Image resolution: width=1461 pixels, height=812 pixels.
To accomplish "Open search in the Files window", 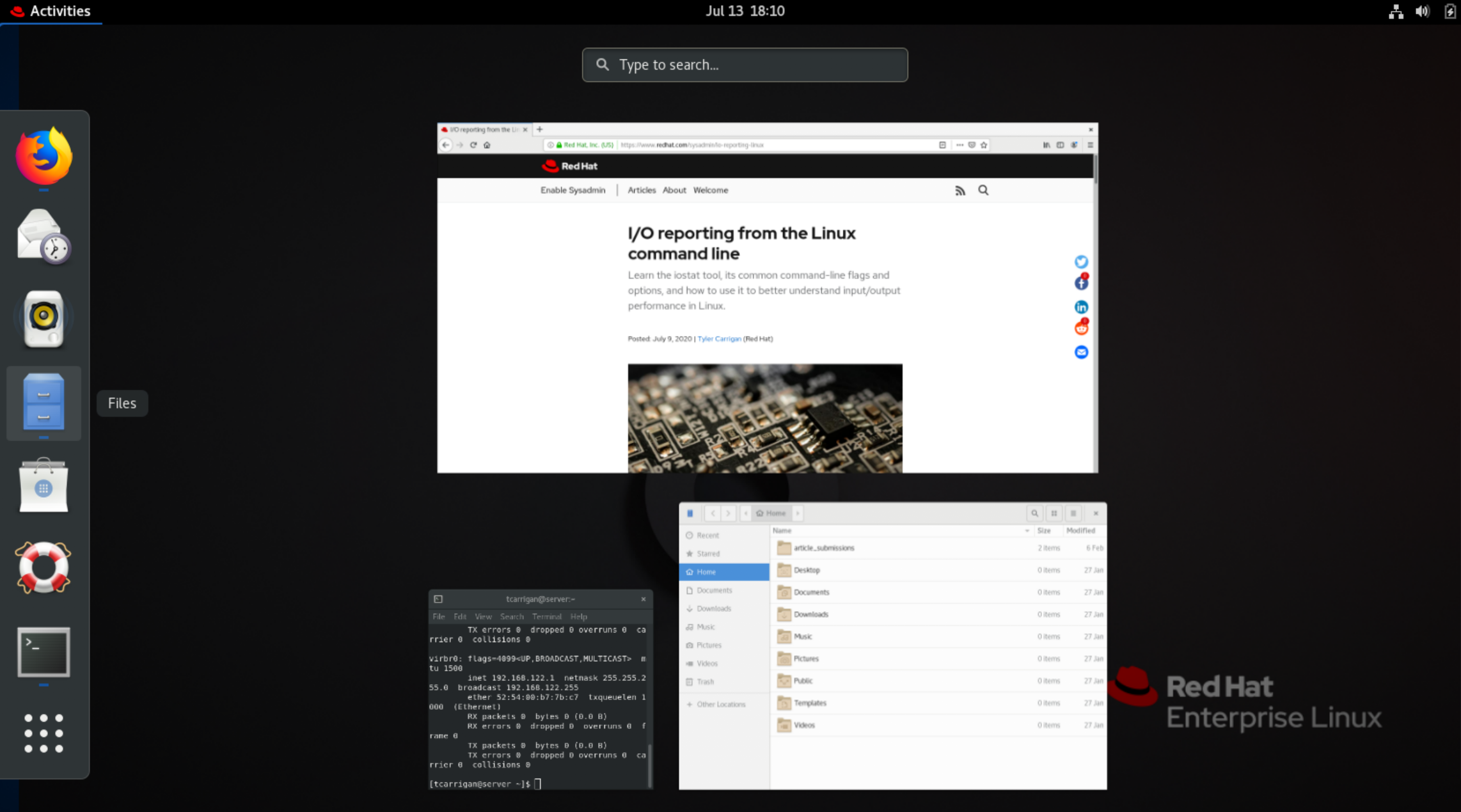I will click(1034, 513).
